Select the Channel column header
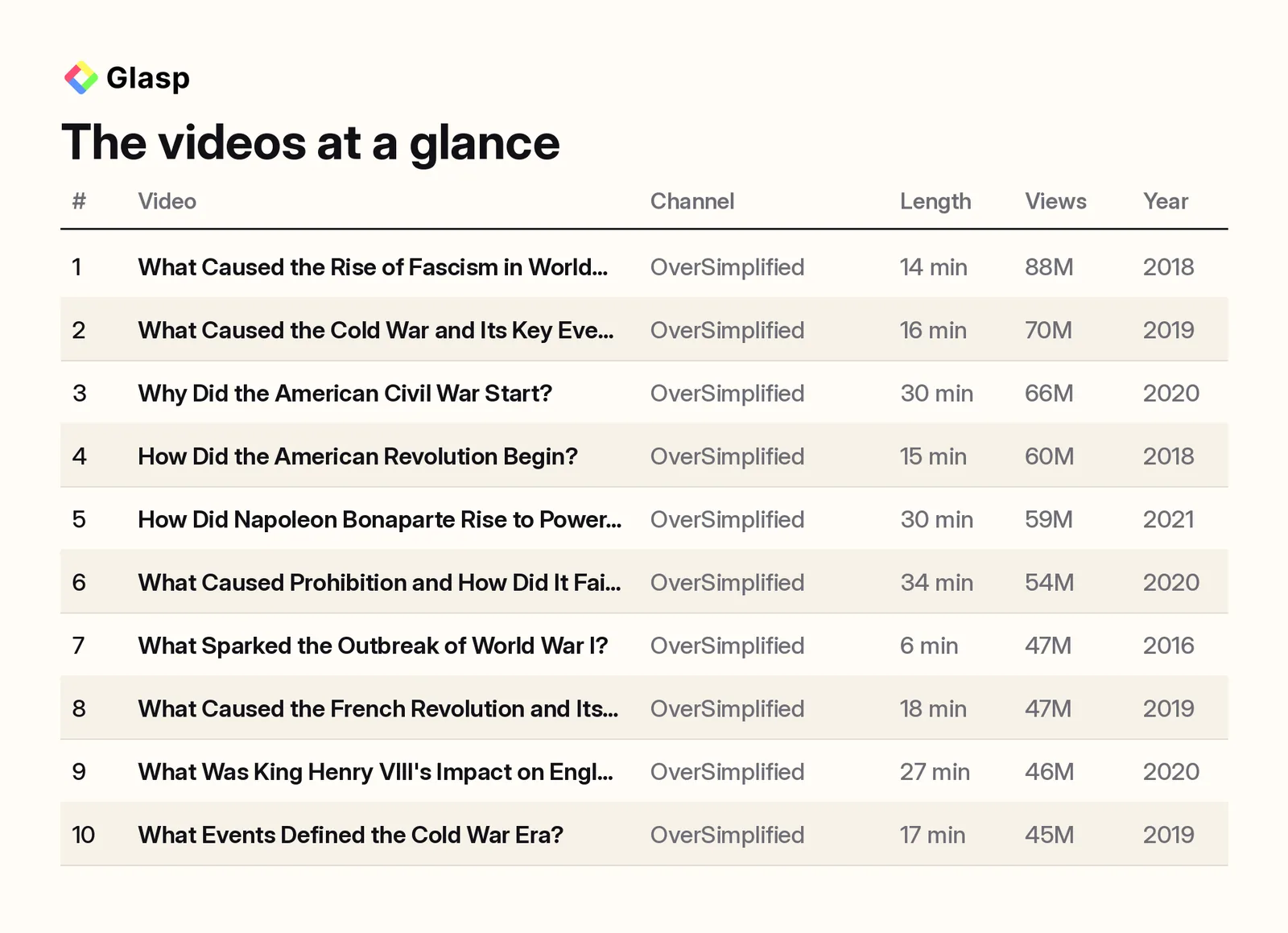This screenshot has width=1288, height=933. 692,201
